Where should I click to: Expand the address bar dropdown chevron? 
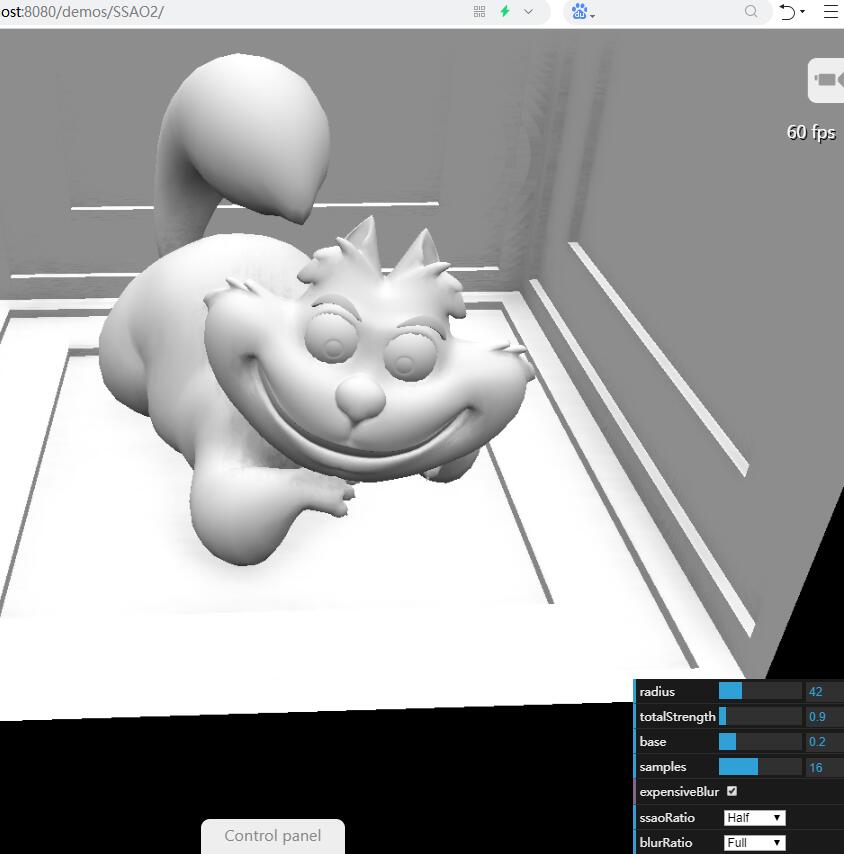(x=528, y=11)
